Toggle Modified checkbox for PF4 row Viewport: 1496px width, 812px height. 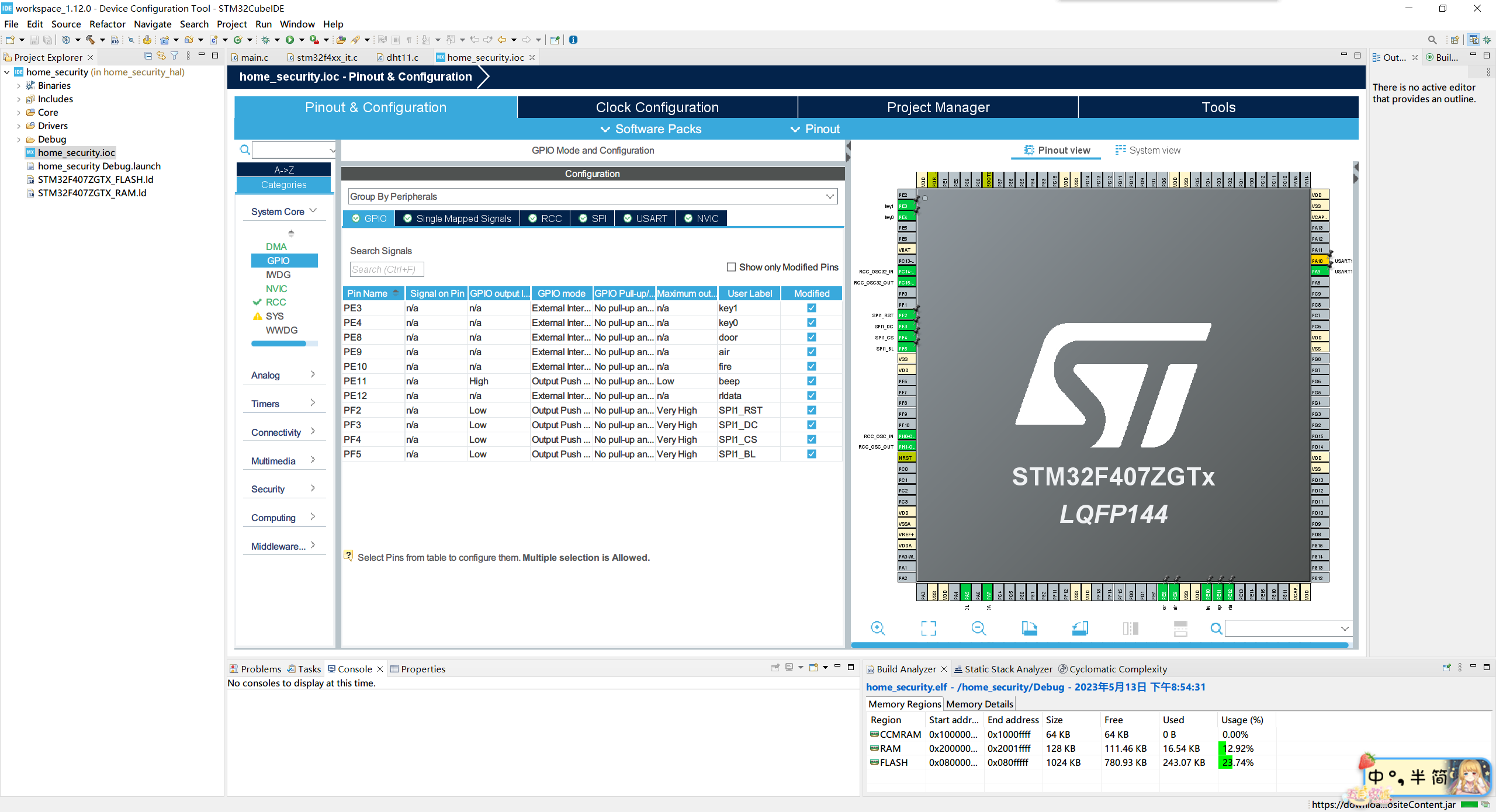[812, 439]
